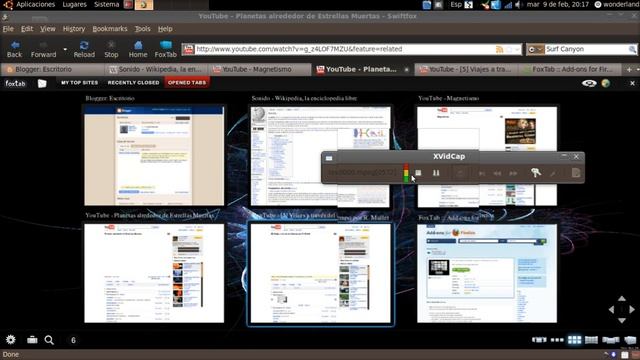640x360 pixels.
Task: Open the Help menu
Action: [x=165, y=29]
